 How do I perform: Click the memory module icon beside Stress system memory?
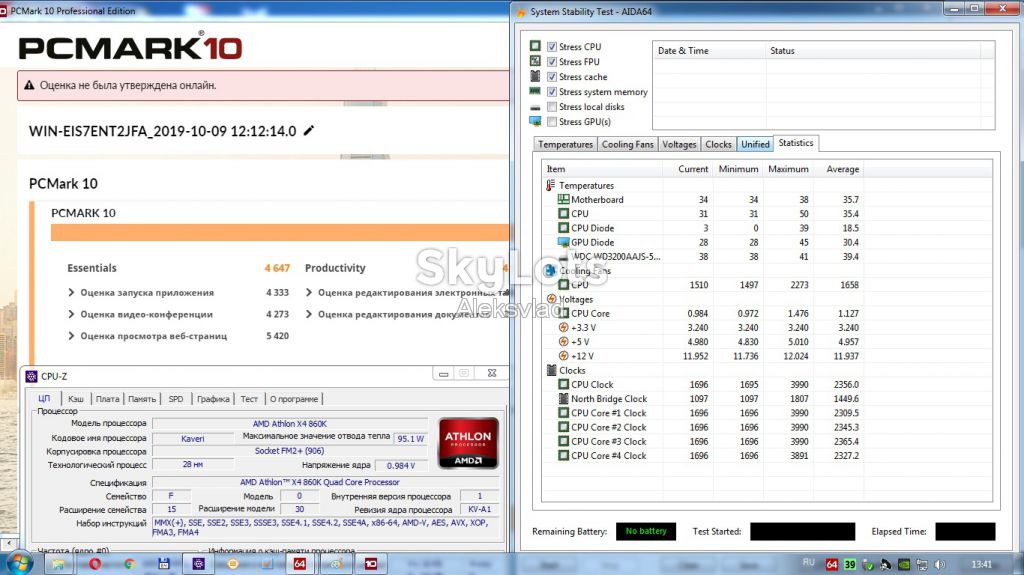tap(535, 91)
